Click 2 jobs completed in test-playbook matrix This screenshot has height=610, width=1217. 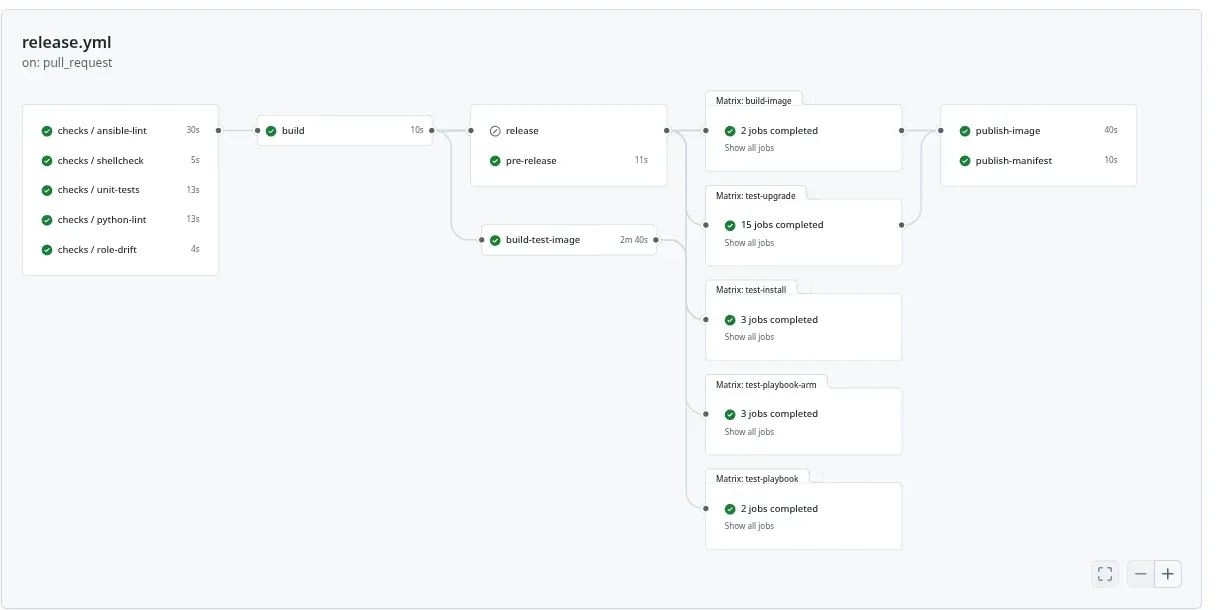pos(779,509)
